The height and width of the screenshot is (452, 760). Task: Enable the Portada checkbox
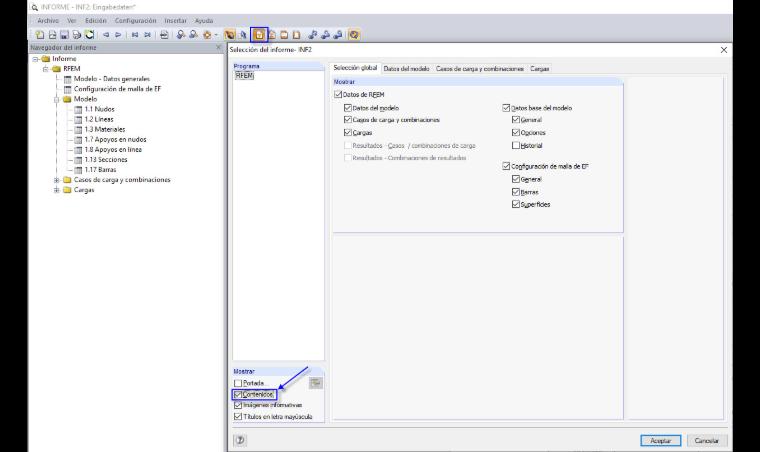(x=238, y=383)
